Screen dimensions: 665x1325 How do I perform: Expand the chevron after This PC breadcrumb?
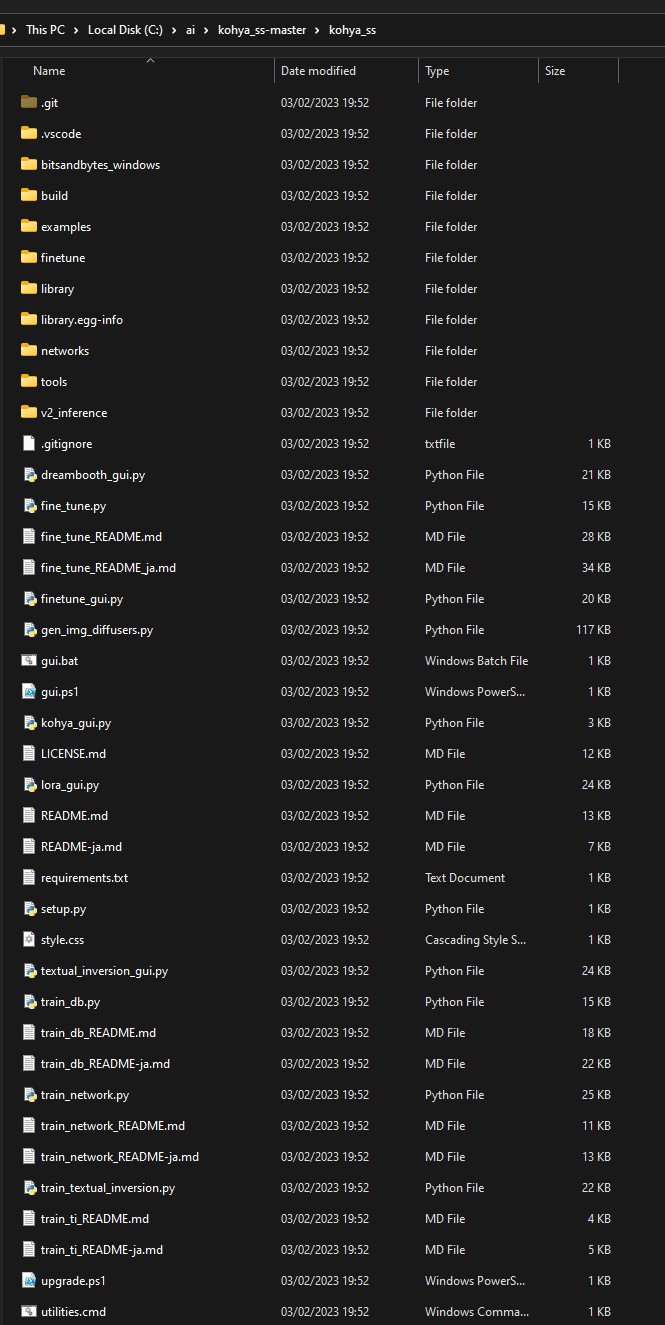click(x=77, y=30)
